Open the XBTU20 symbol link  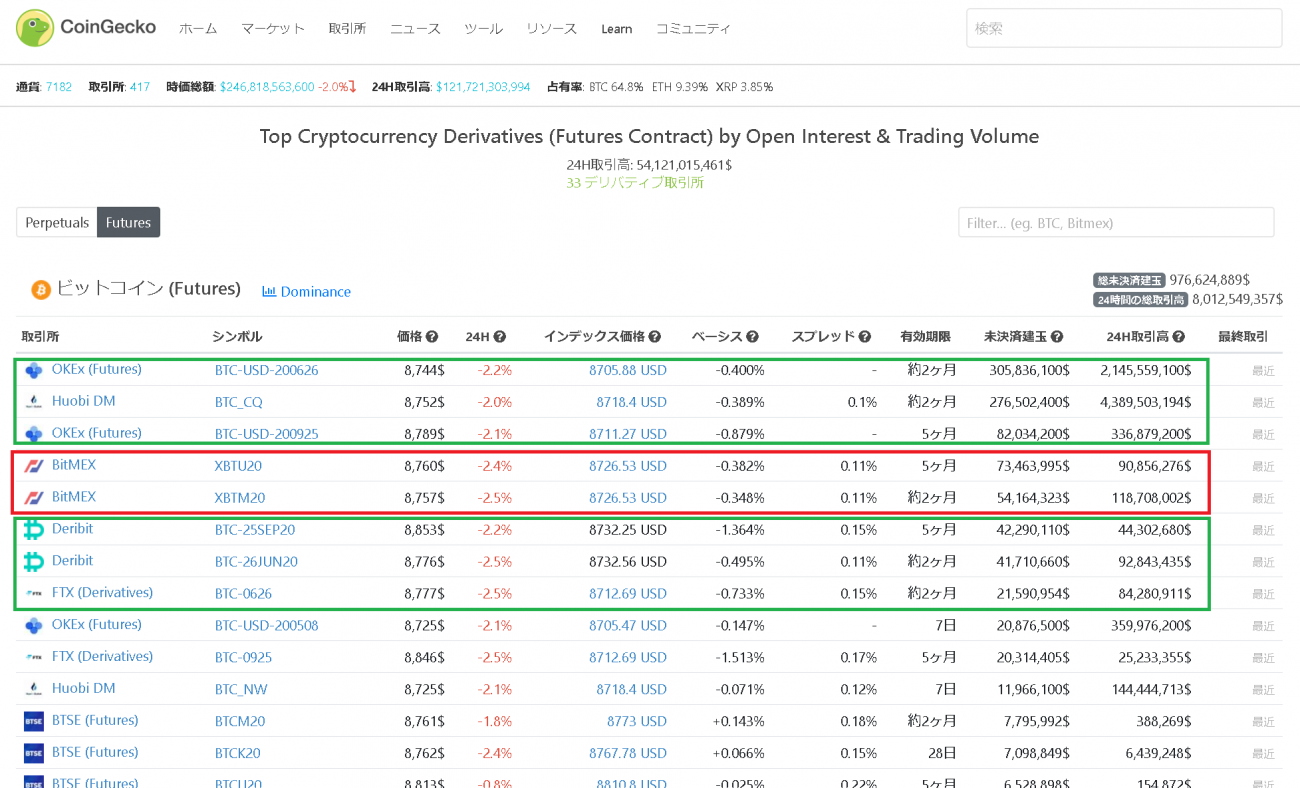tap(238, 466)
